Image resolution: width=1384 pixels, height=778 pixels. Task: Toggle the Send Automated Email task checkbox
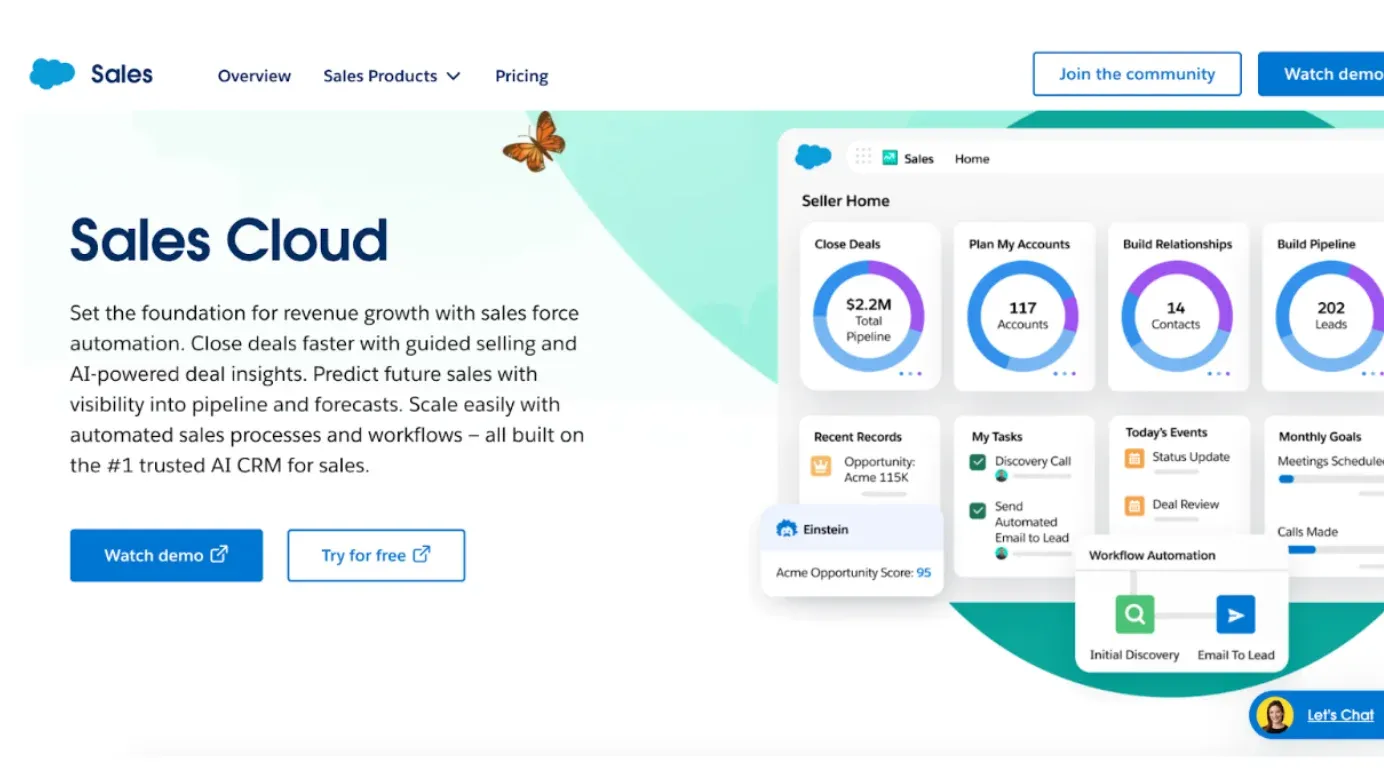click(978, 510)
